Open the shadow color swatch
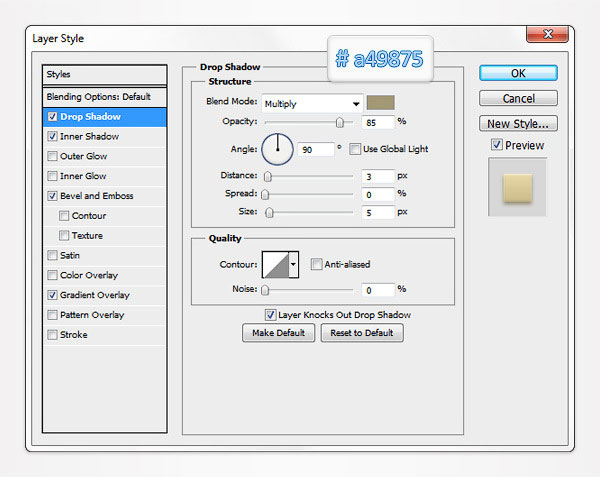The image size is (600, 477). tap(380, 103)
